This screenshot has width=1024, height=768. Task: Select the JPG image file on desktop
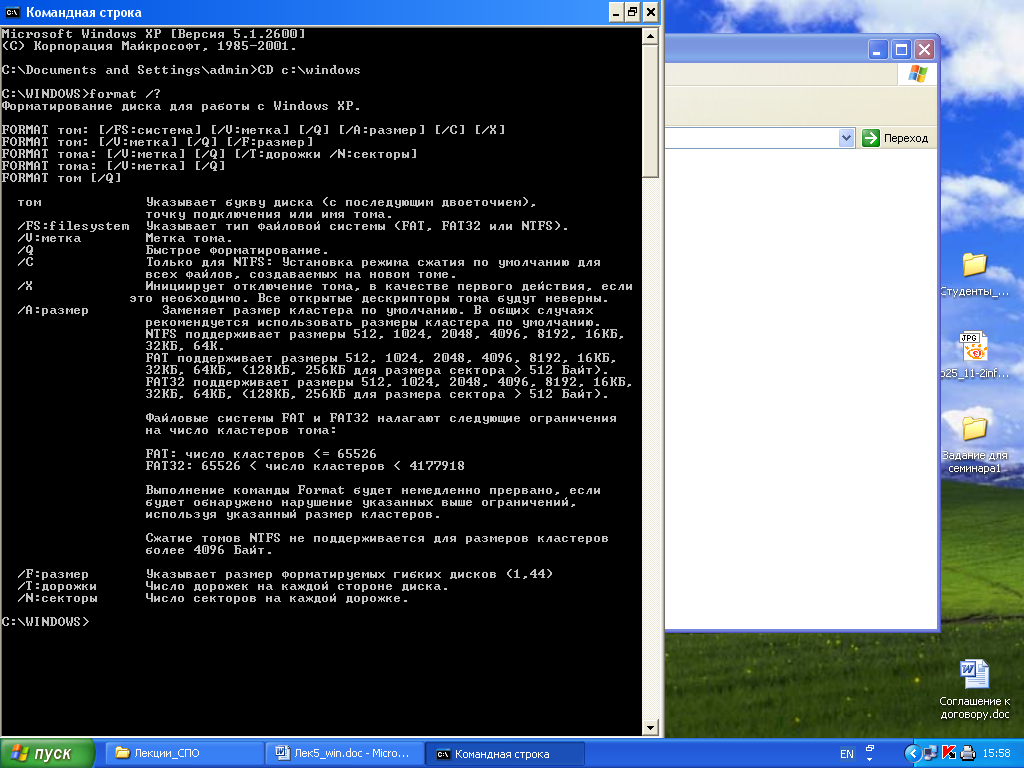[973, 346]
